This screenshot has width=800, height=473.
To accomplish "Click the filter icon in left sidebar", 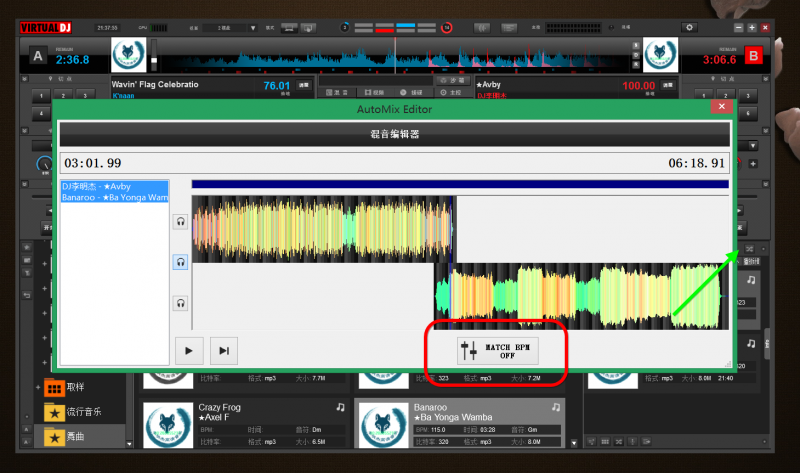I will click(27, 273).
